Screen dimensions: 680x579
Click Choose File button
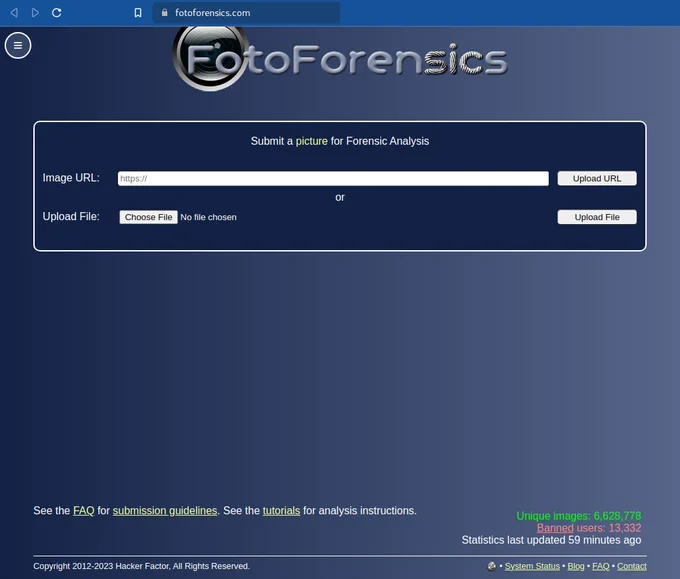148,217
